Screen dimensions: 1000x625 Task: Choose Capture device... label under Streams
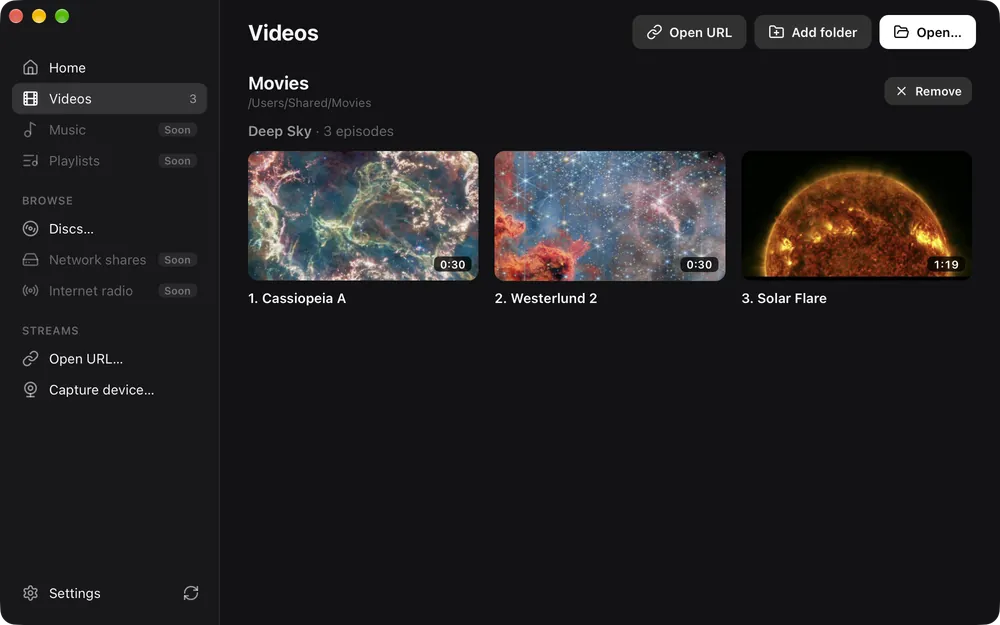(101, 390)
